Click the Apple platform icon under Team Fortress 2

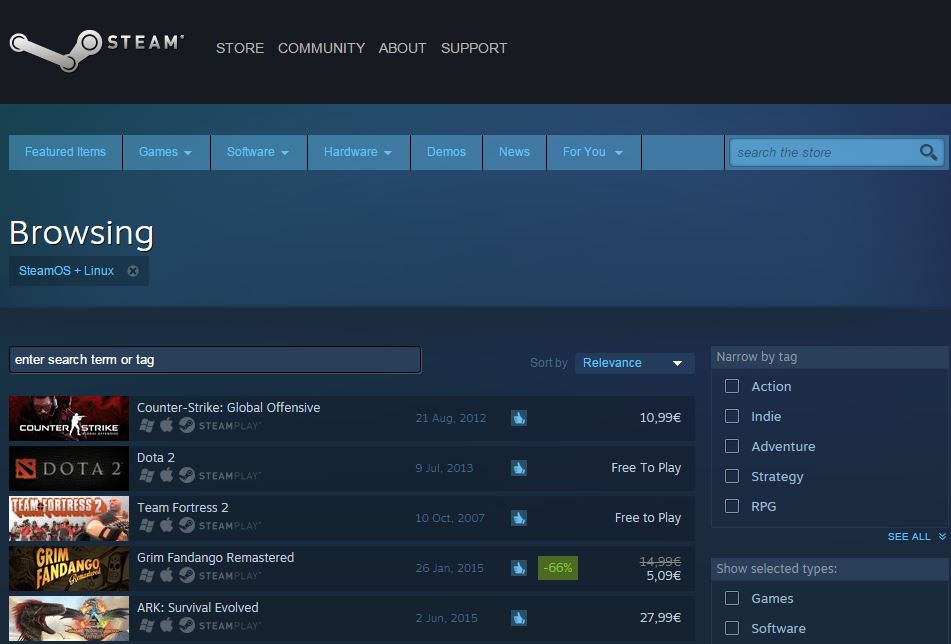pos(166,525)
